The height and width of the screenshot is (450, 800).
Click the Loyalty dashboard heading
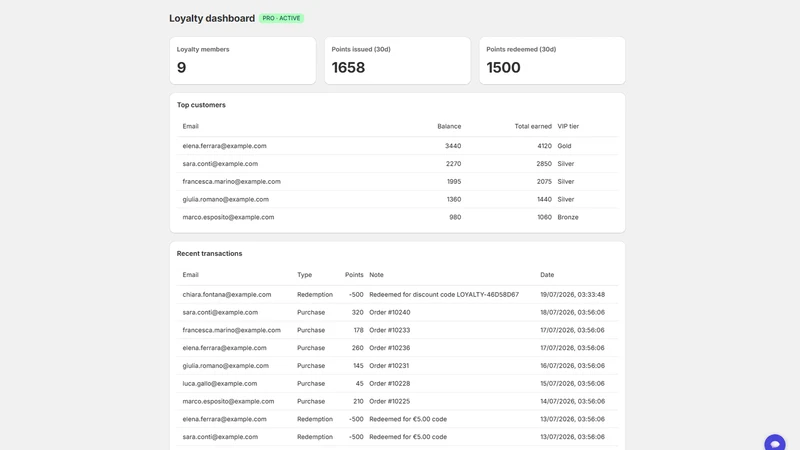tap(212, 18)
